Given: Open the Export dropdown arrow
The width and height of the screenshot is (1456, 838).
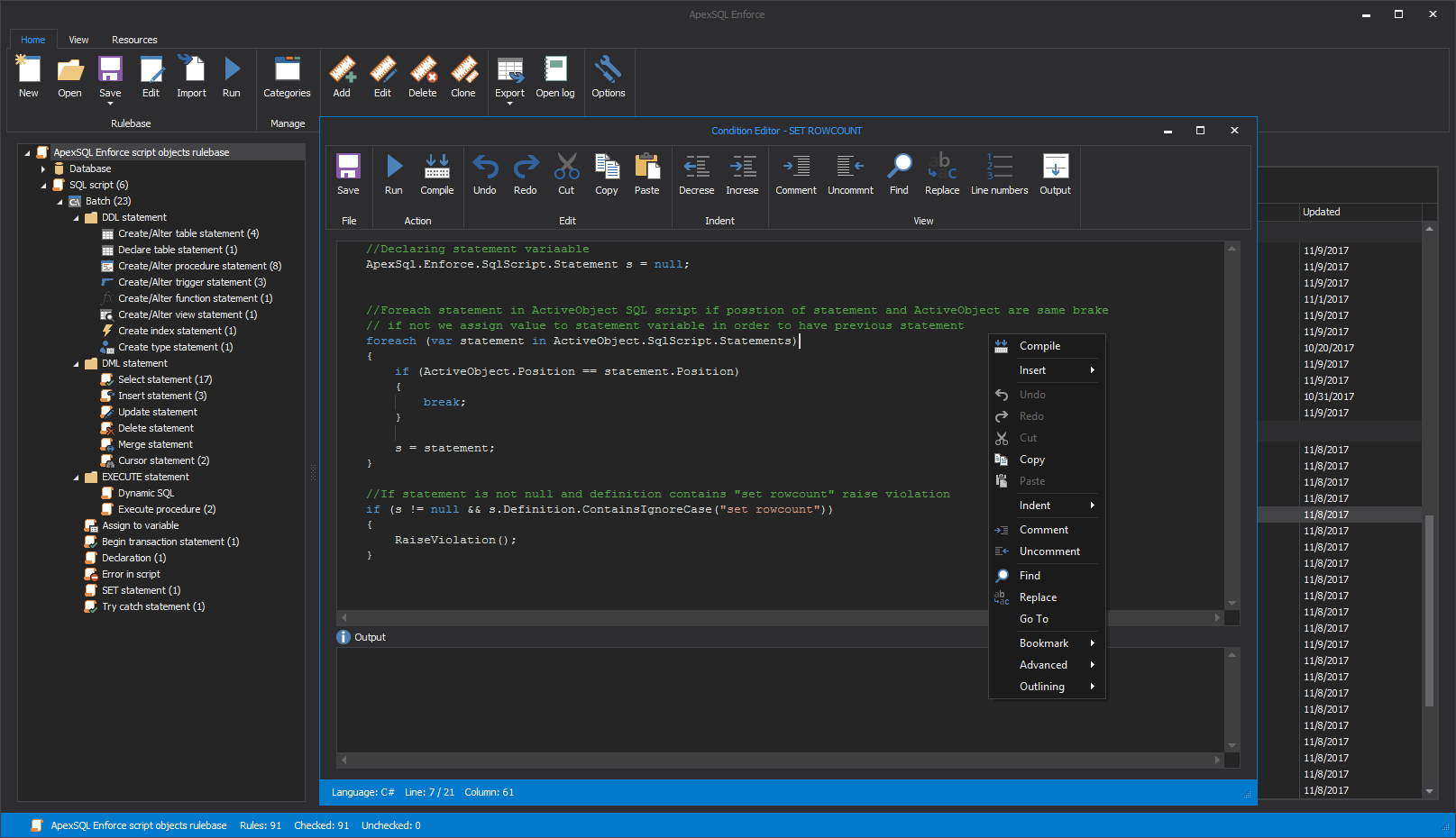Looking at the screenshot, I should click(x=509, y=104).
